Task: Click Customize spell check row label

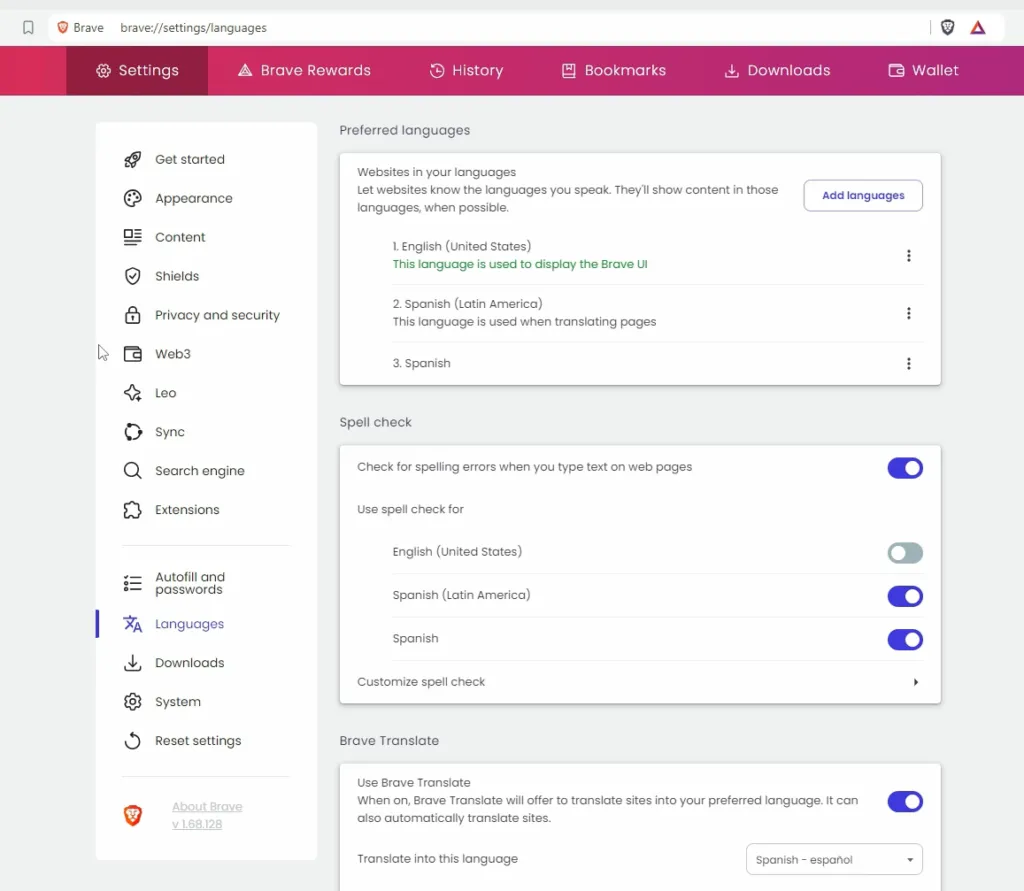Action: 421,682
